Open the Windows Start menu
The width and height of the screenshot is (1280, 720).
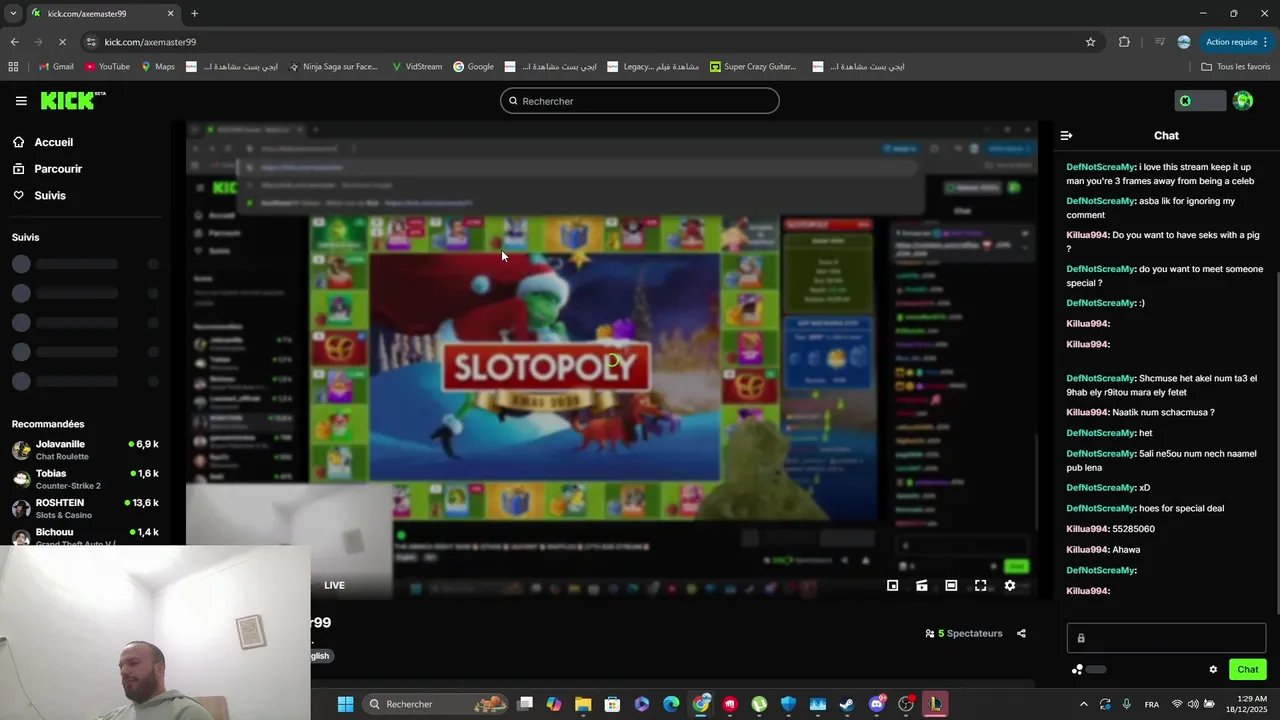point(345,704)
